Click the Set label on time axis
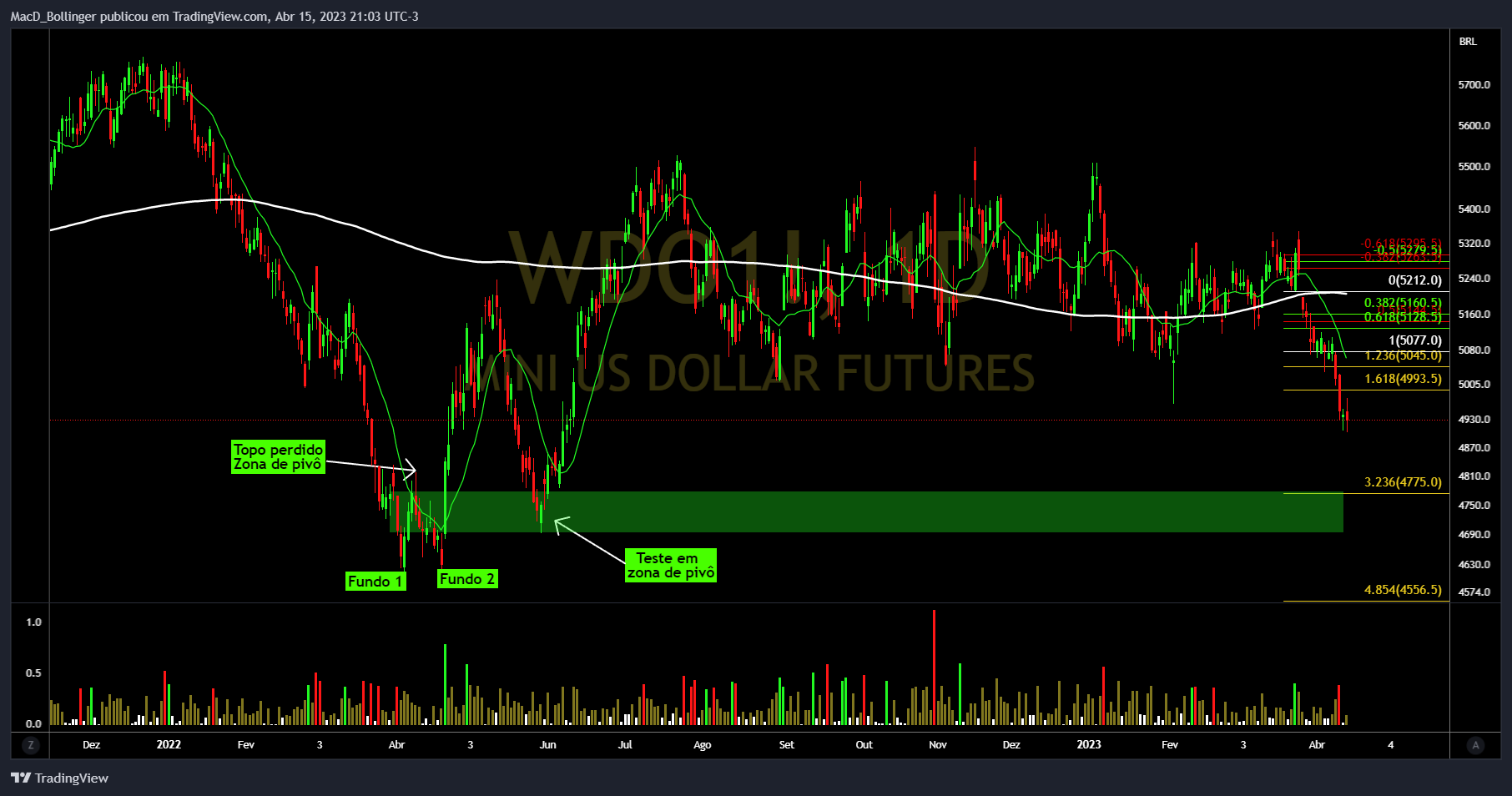The width and height of the screenshot is (1512, 796). click(x=787, y=745)
